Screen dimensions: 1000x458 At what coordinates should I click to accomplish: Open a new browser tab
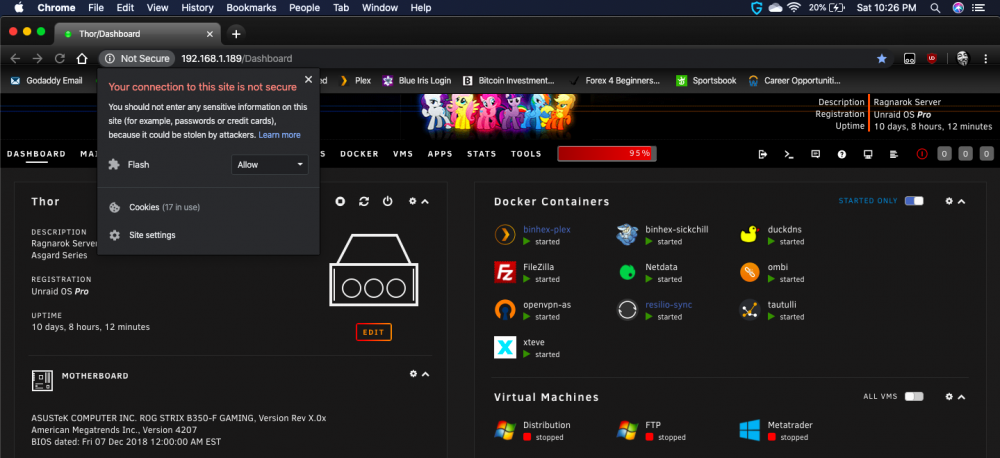236,34
